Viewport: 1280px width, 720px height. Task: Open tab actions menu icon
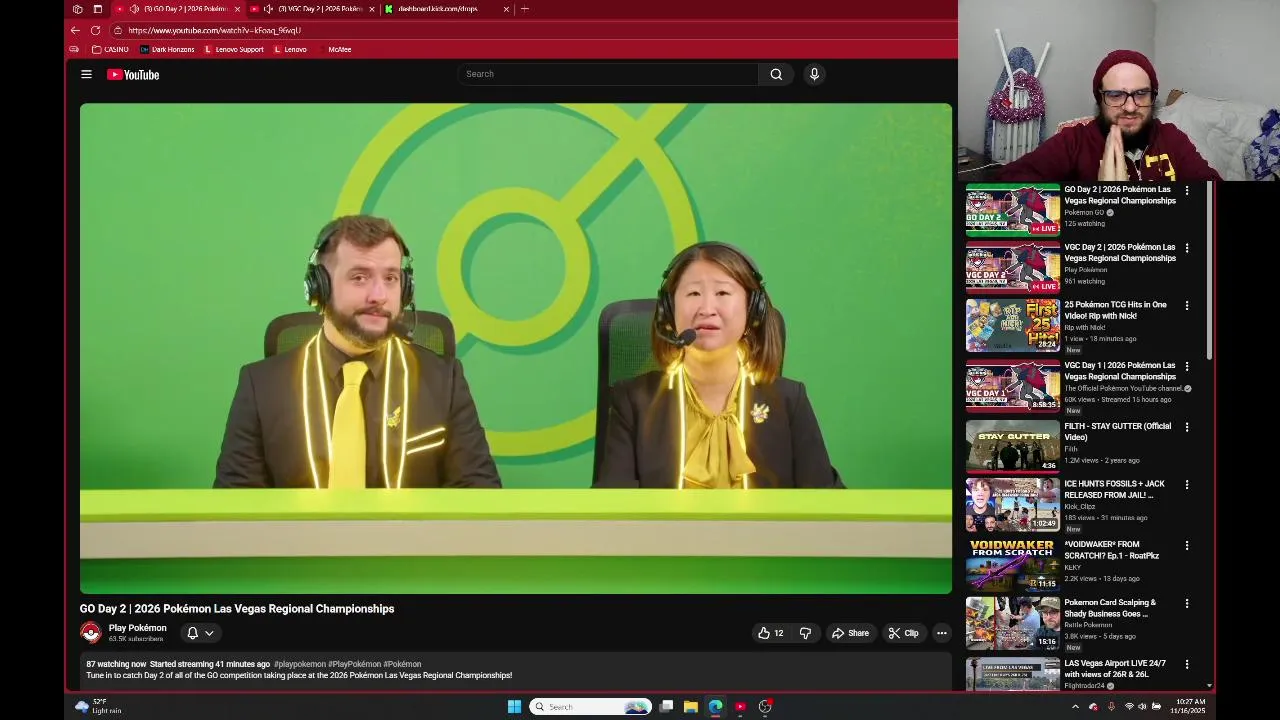(x=97, y=9)
